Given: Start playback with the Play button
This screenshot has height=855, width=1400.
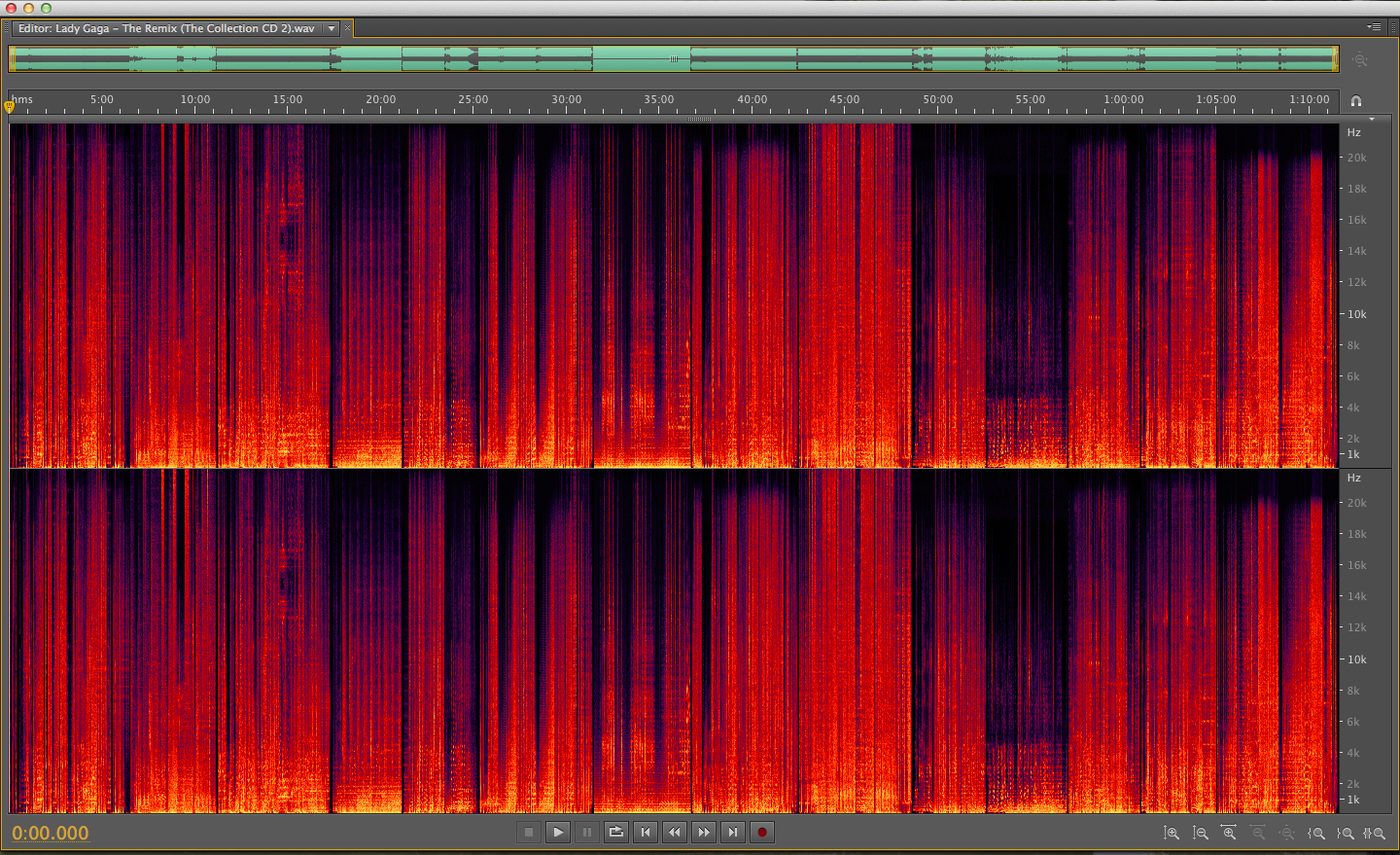Looking at the screenshot, I should (x=558, y=832).
